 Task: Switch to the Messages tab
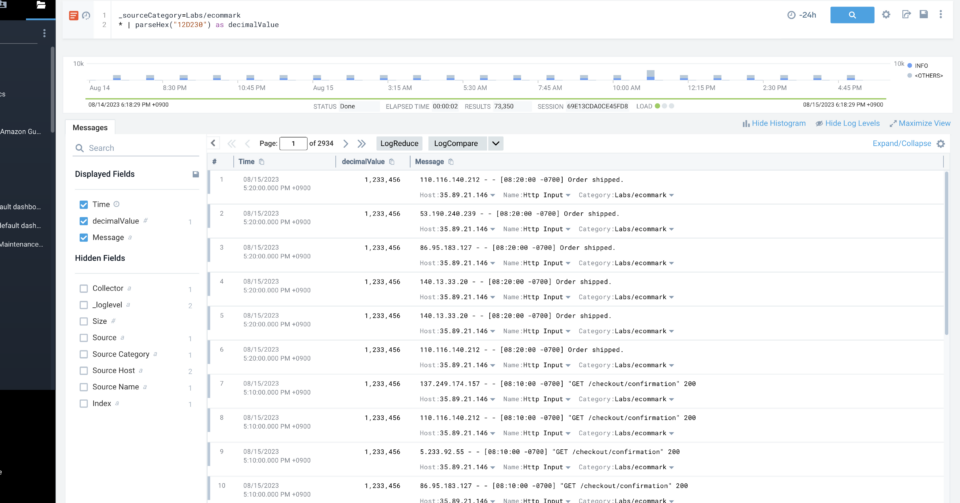point(90,127)
